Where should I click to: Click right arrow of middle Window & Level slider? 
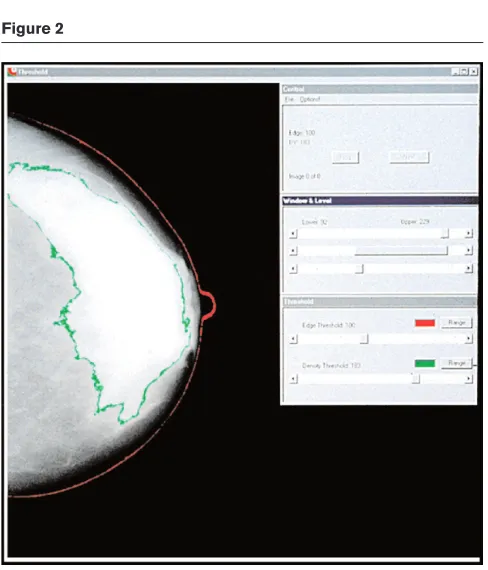[468, 250]
